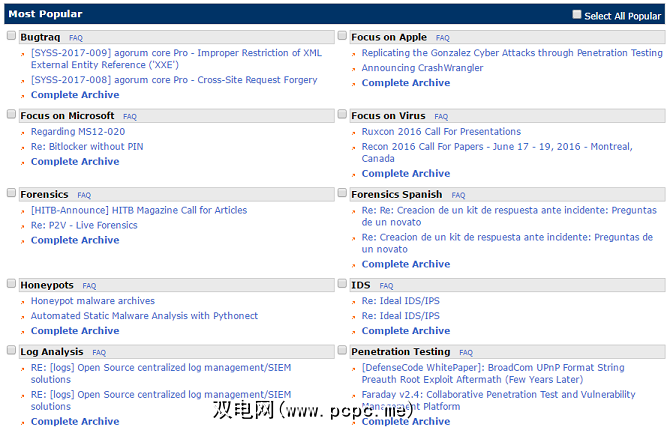The image size is (670, 433).
Task: Check the IDS list checkbox
Action: pos(342,283)
